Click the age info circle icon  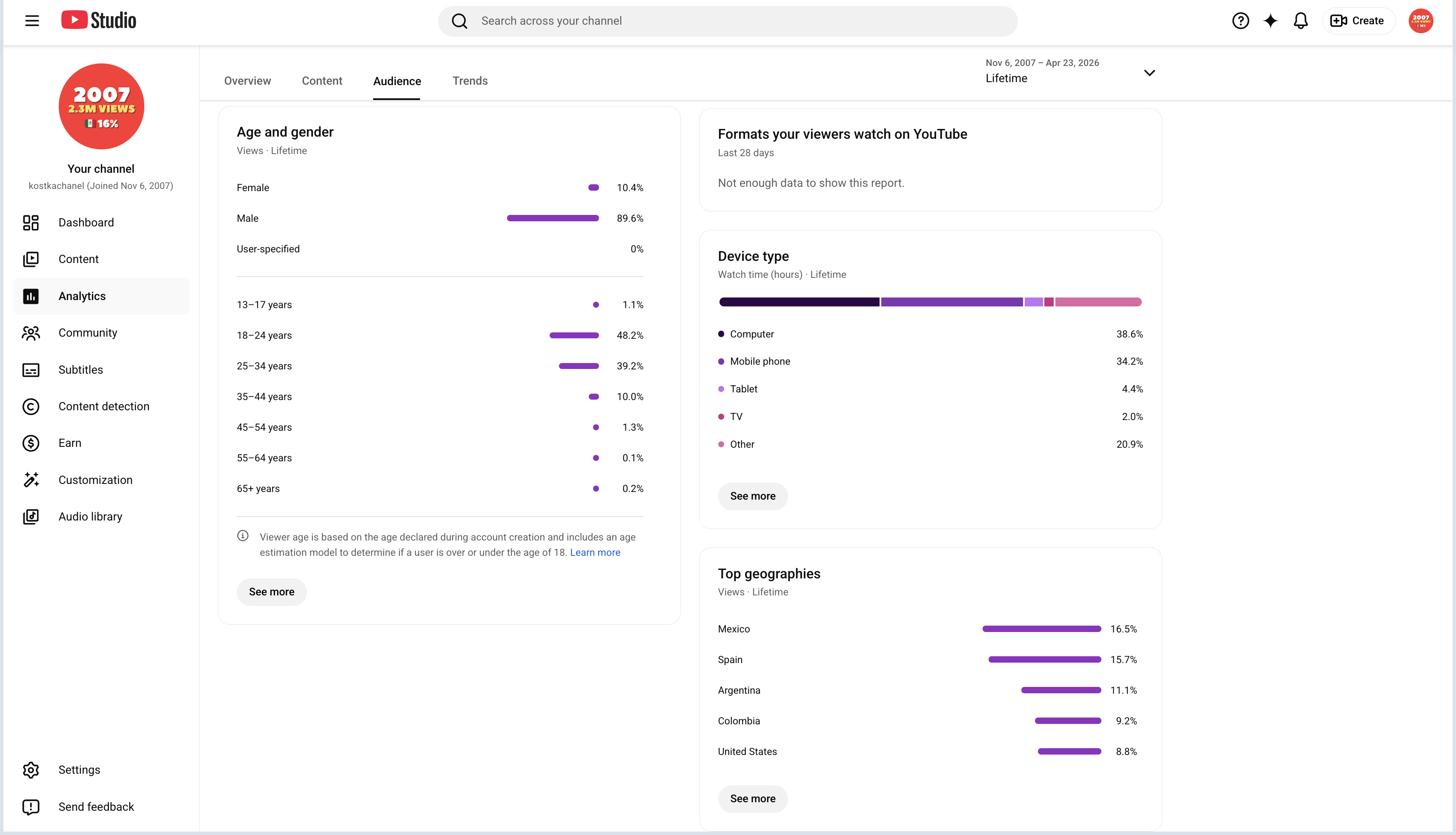coord(243,536)
